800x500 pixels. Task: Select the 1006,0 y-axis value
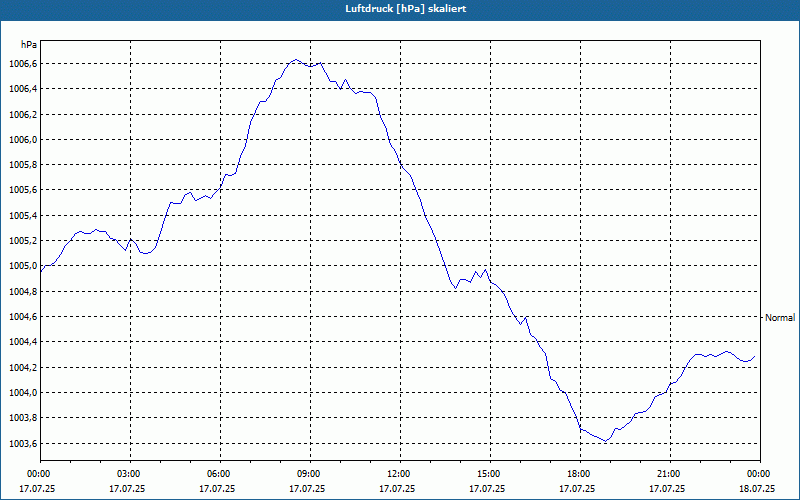coord(23,140)
